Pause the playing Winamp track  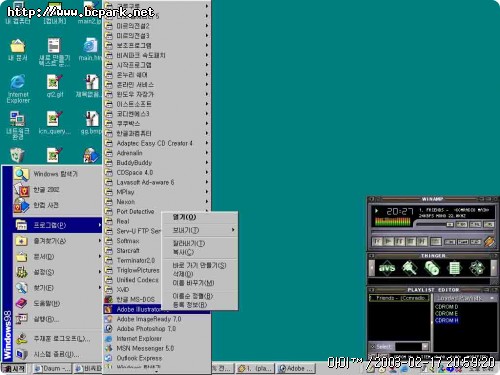[x=400, y=241]
